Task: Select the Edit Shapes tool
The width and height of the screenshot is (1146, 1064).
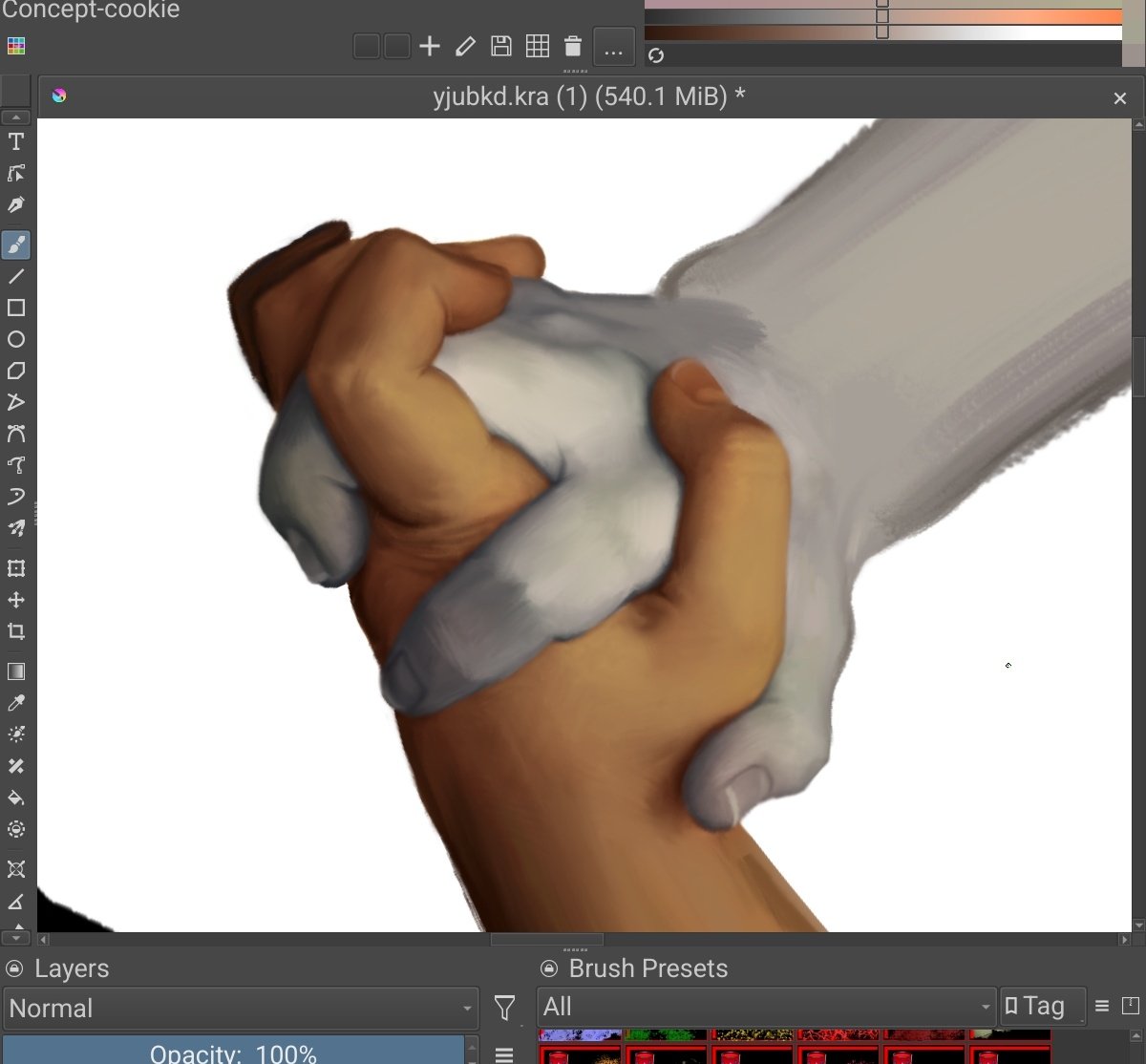Action: click(x=16, y=173)
